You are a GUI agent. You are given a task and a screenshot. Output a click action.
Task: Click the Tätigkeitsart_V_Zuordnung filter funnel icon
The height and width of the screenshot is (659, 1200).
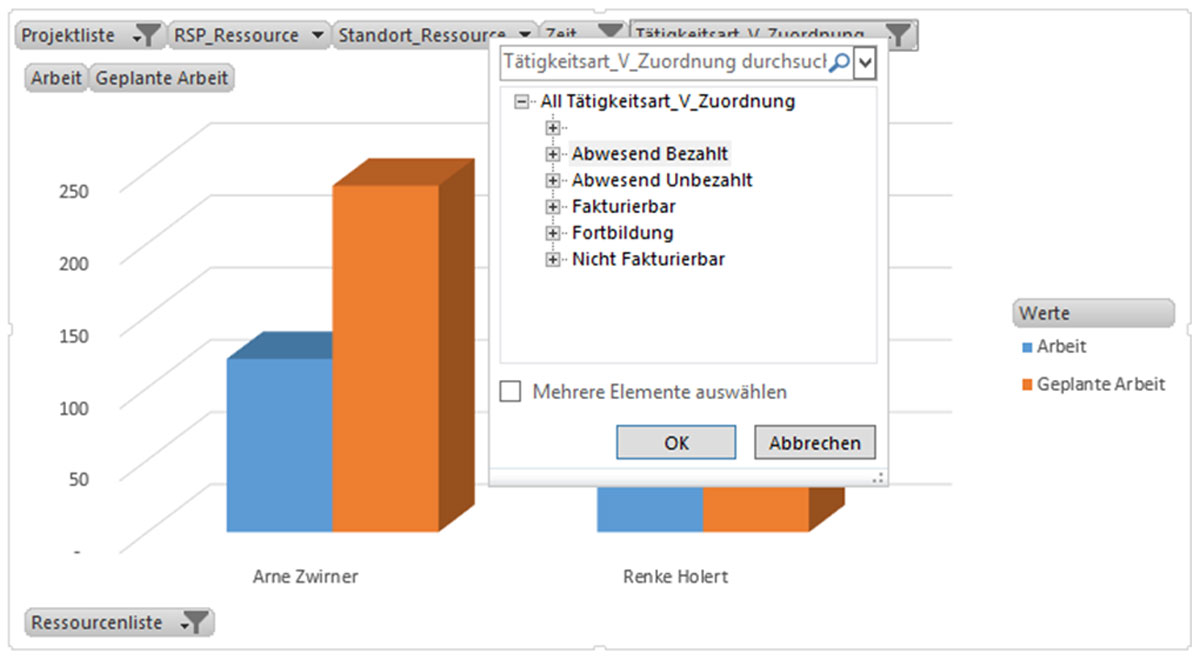[x=899, y=36]
